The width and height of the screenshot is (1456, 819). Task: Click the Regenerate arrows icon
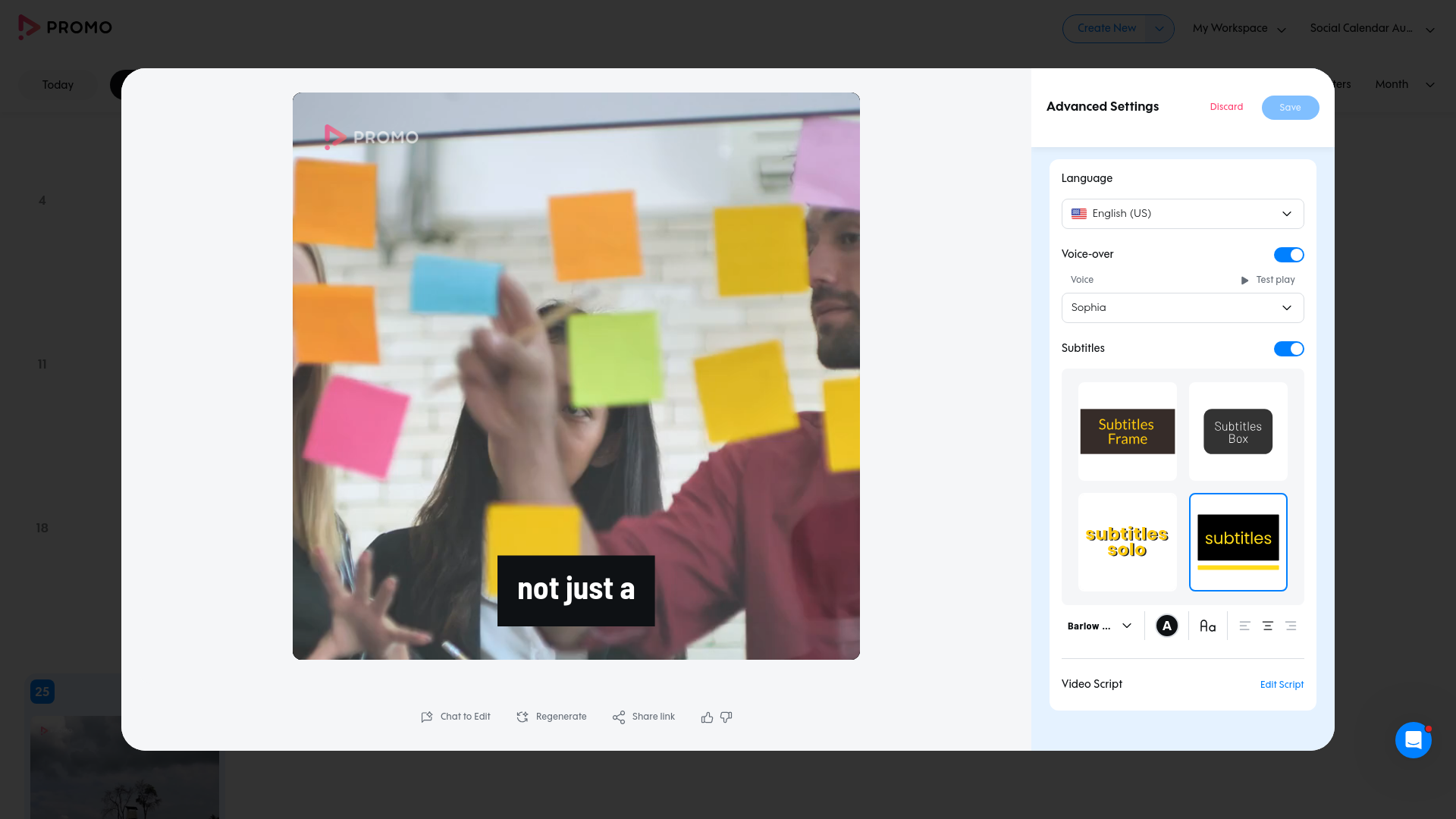(x=522, y=717)
